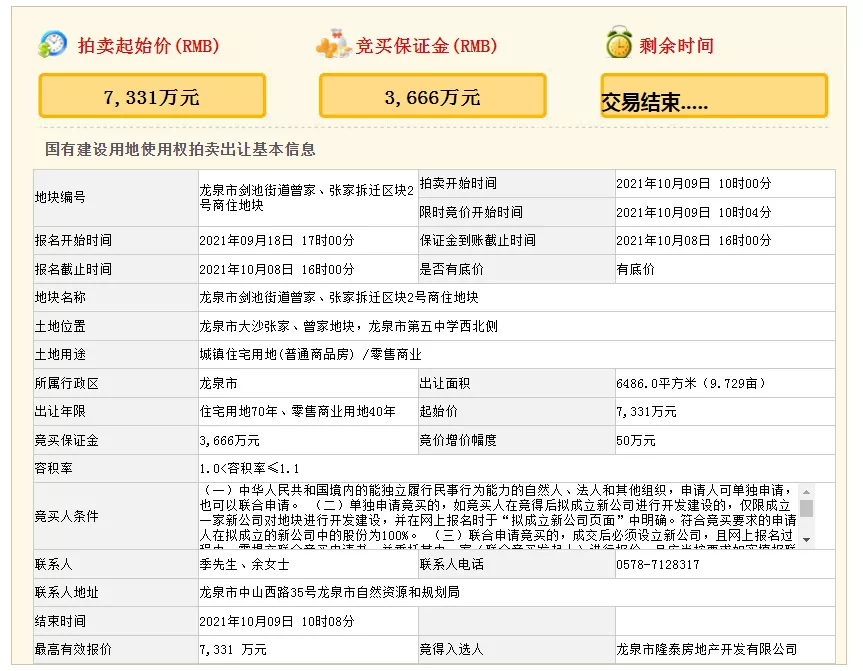Click the 拍卖开始时间 label

click(458, 183)
